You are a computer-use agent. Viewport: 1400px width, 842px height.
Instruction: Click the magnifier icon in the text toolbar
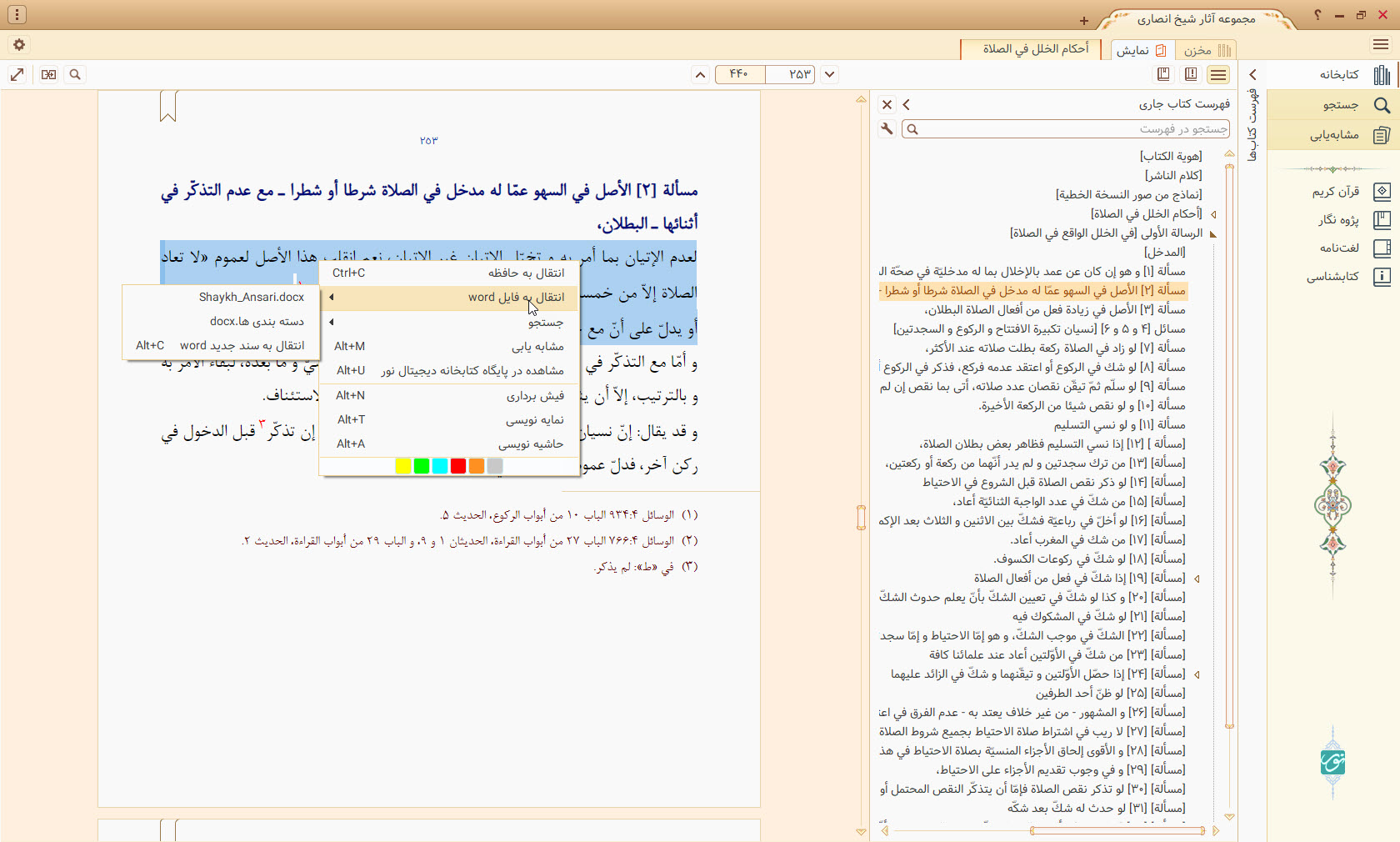coord(75,74)
